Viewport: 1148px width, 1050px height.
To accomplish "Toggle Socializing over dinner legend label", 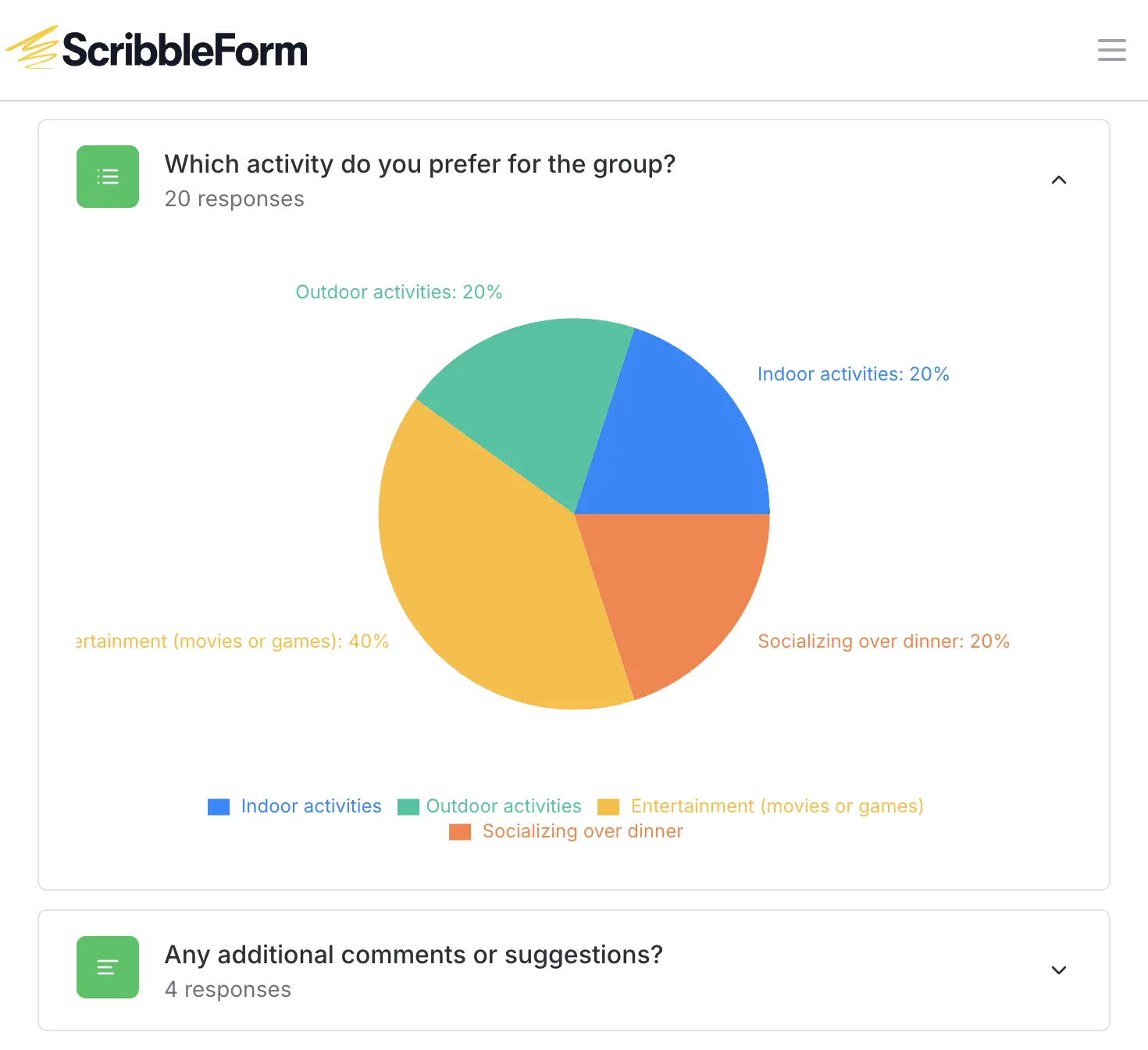I will pyautogui.click(x=583, y=831).
